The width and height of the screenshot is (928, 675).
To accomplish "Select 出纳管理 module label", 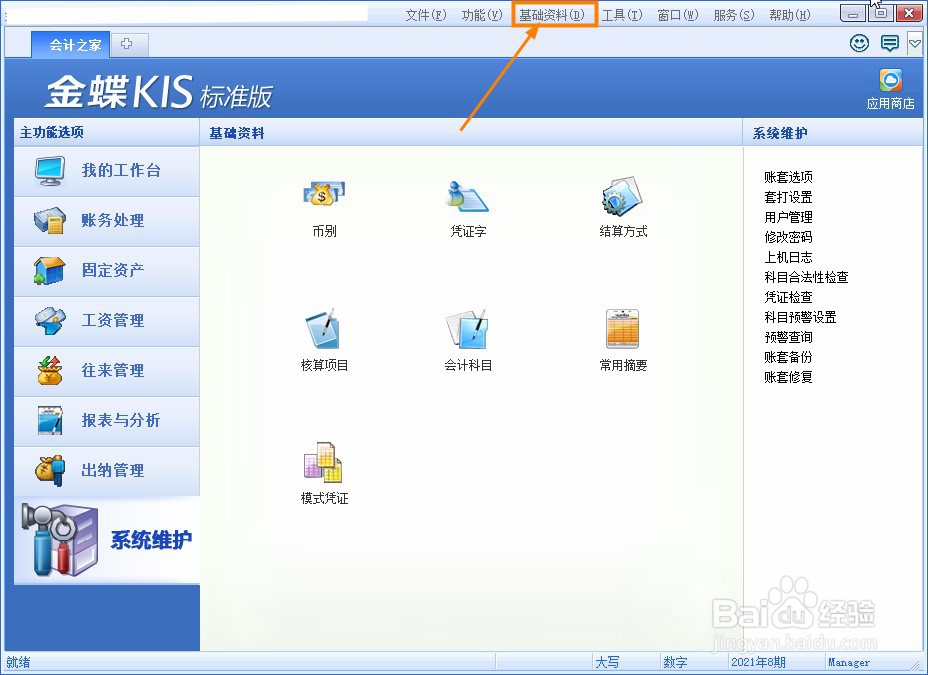I will click(x=112, y=470).
